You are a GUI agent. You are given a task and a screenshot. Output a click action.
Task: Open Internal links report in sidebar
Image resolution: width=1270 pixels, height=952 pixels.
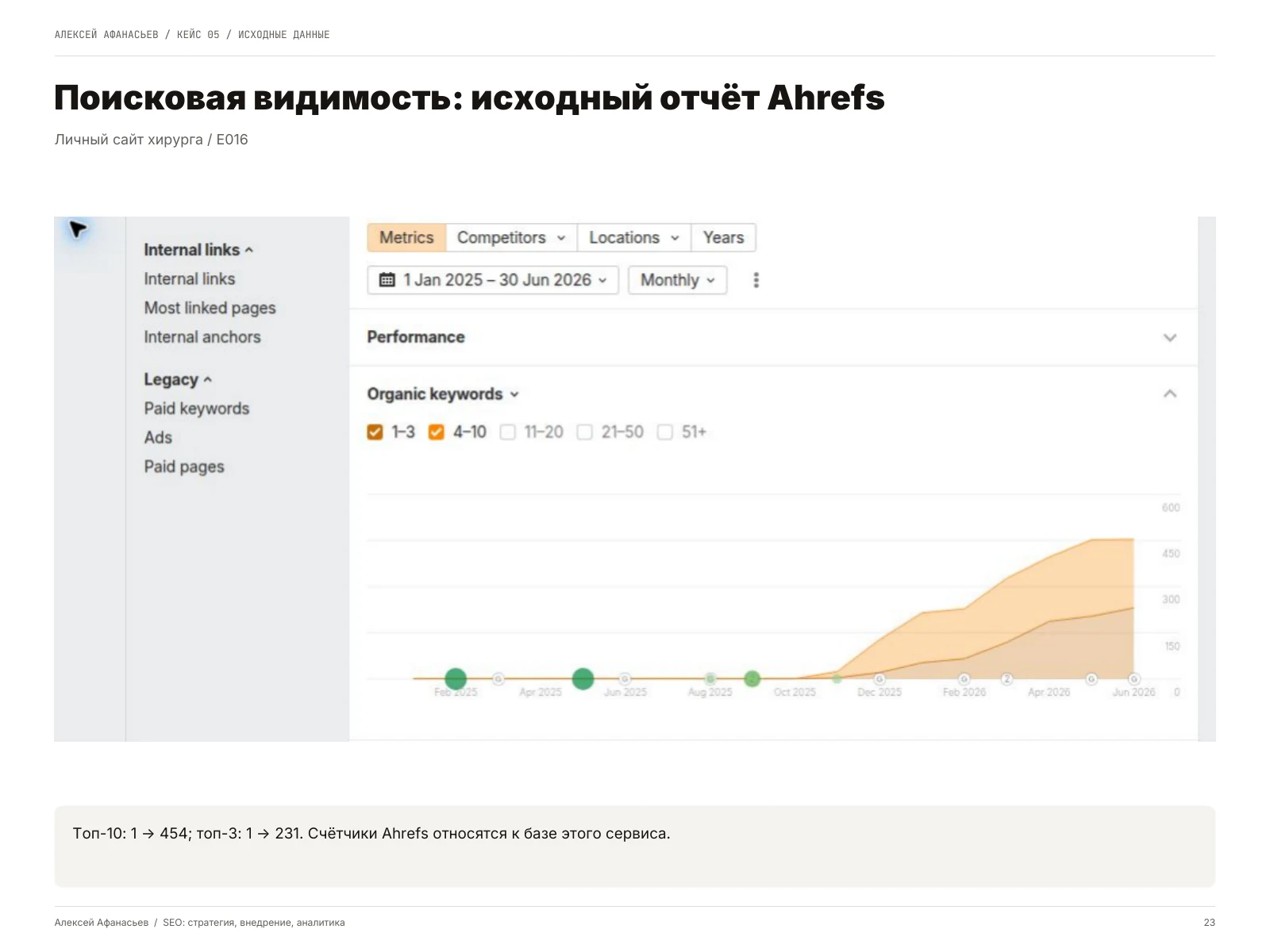190,279
